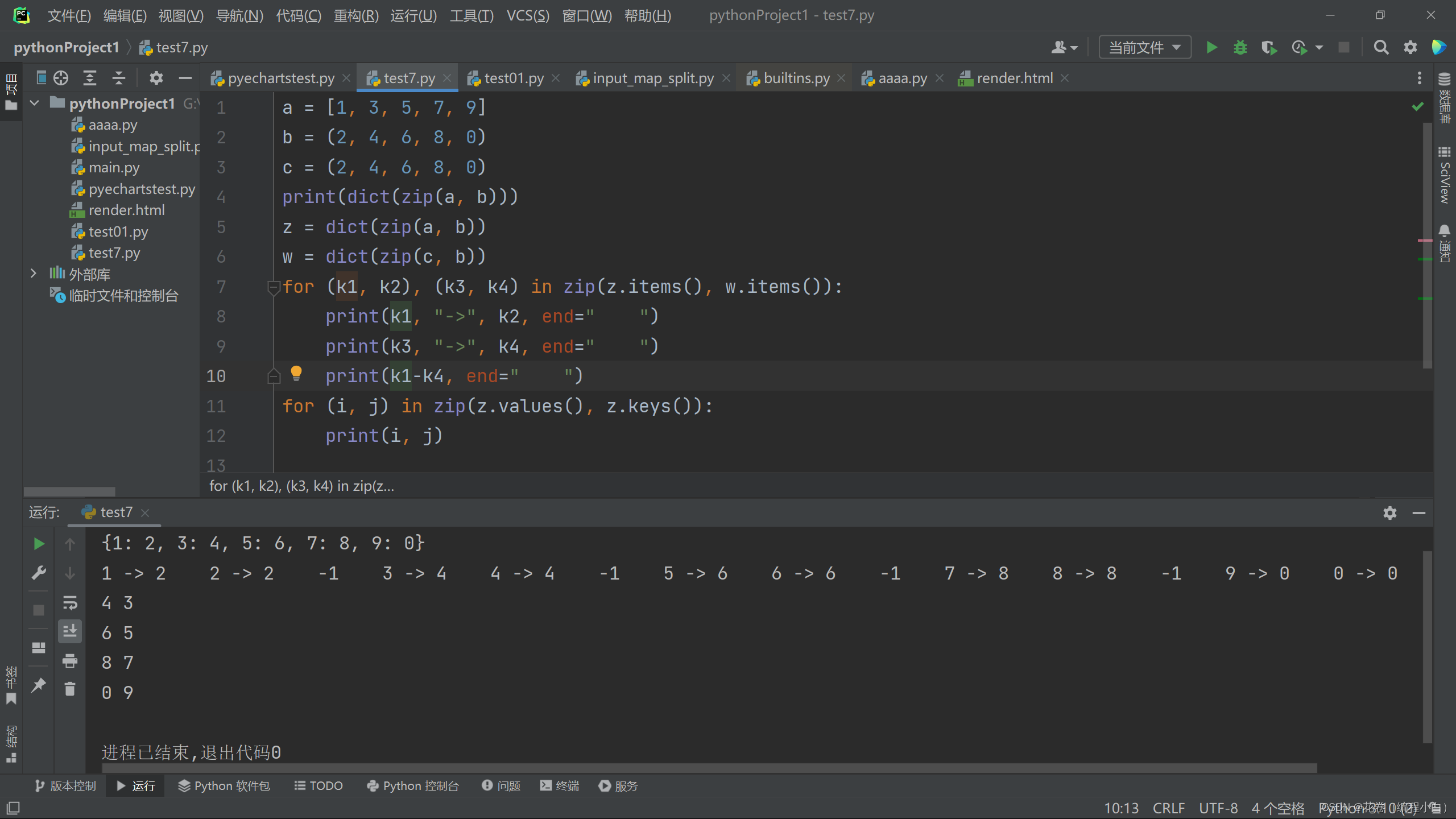The width and height of the screenshot is (1456, 819).
Task: Click the JetBrains Toolbox colorful icon
Action: (1439, 47)
